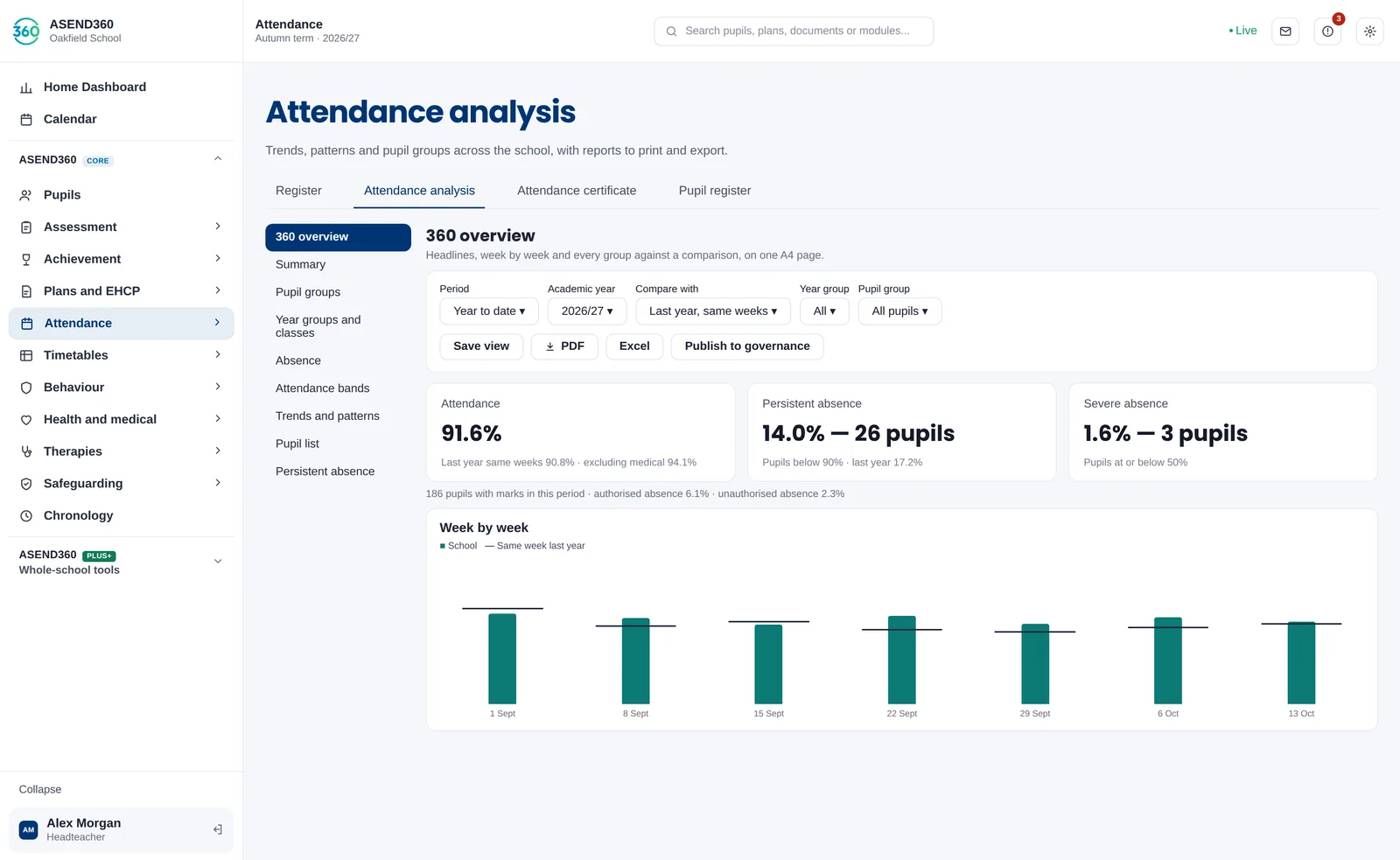Image resolution: width=1400 pixels, height=860 pixels.
Task: Click the Live status indicator
Action: tap(1242, 31)
